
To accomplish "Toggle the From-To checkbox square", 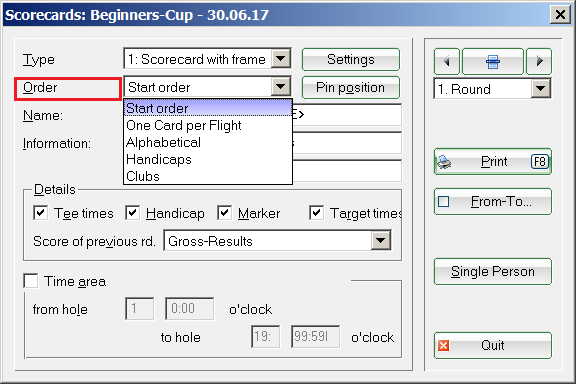I will [x=443, y=201].
